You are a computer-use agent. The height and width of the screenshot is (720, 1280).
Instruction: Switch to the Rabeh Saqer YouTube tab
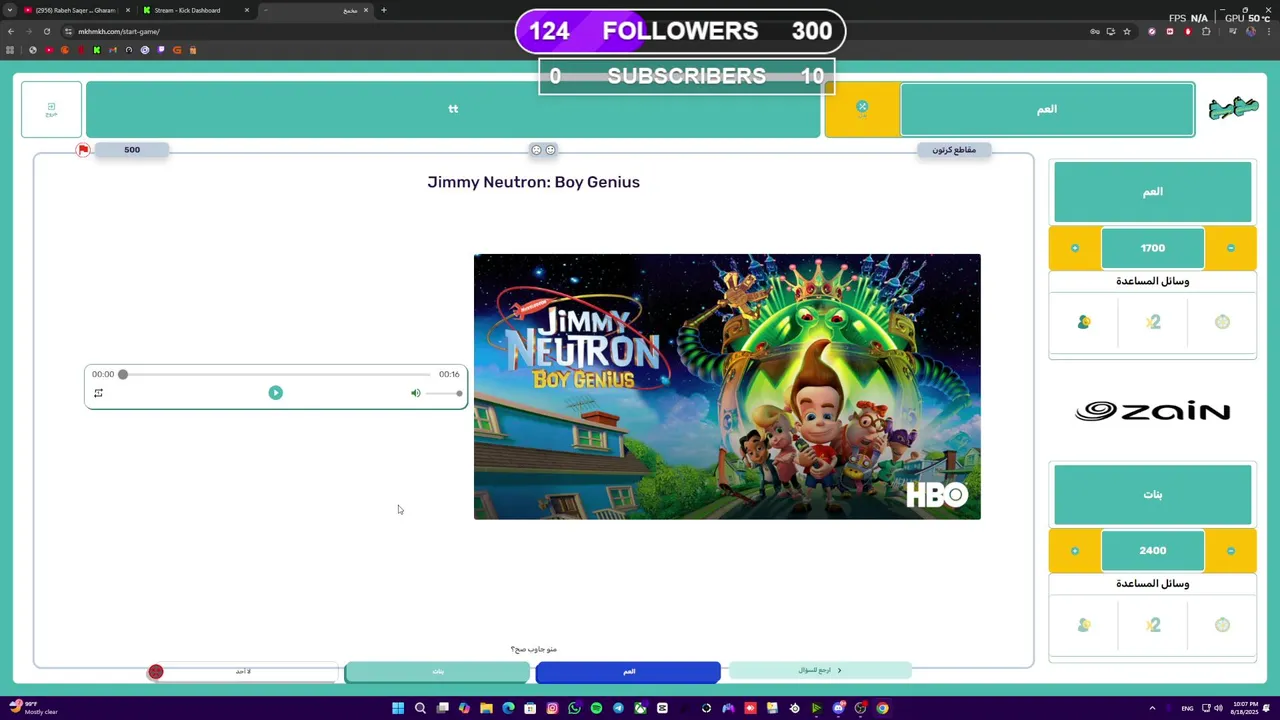point(76,10)
